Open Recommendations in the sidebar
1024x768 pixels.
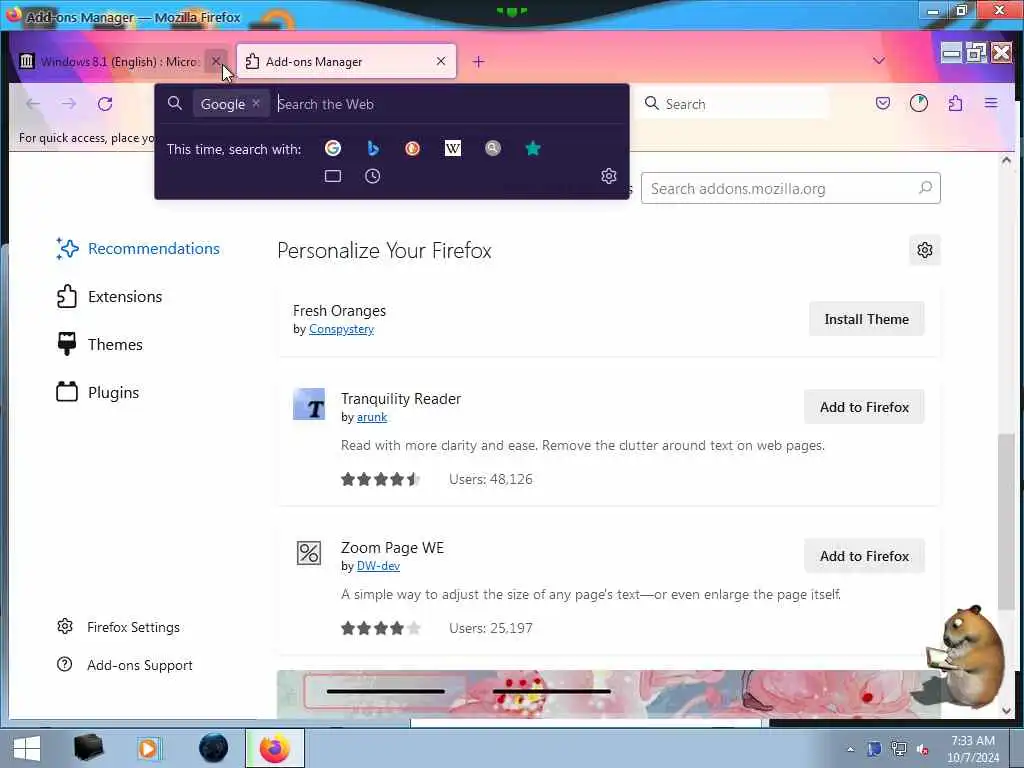coord(138,249)
